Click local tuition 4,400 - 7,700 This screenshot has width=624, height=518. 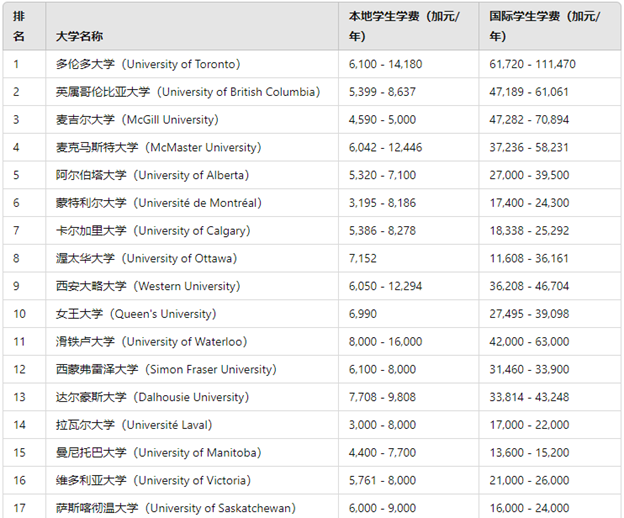pos(382,452)
